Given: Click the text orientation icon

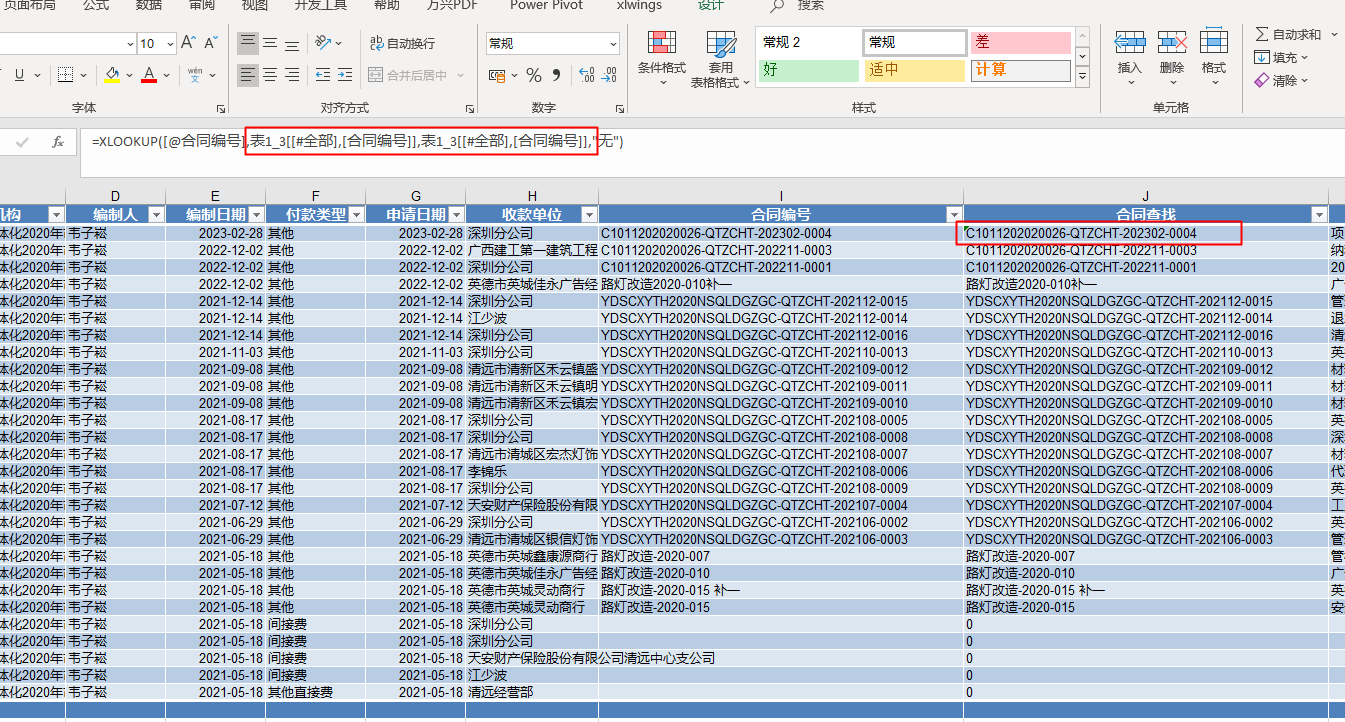Looking at the screenshot, I should 323,43.
